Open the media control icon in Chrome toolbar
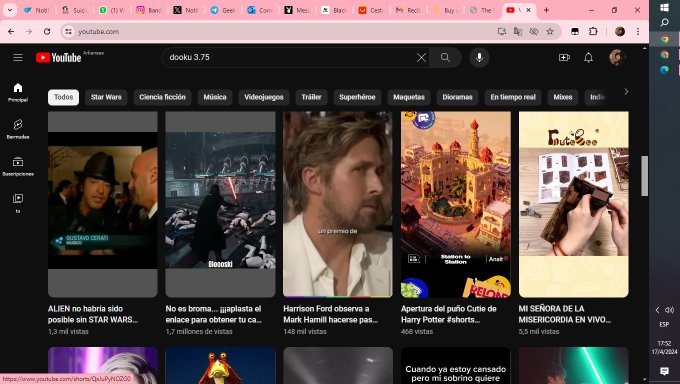The height and width of the screenshot is (384, 680). (575, 31)
